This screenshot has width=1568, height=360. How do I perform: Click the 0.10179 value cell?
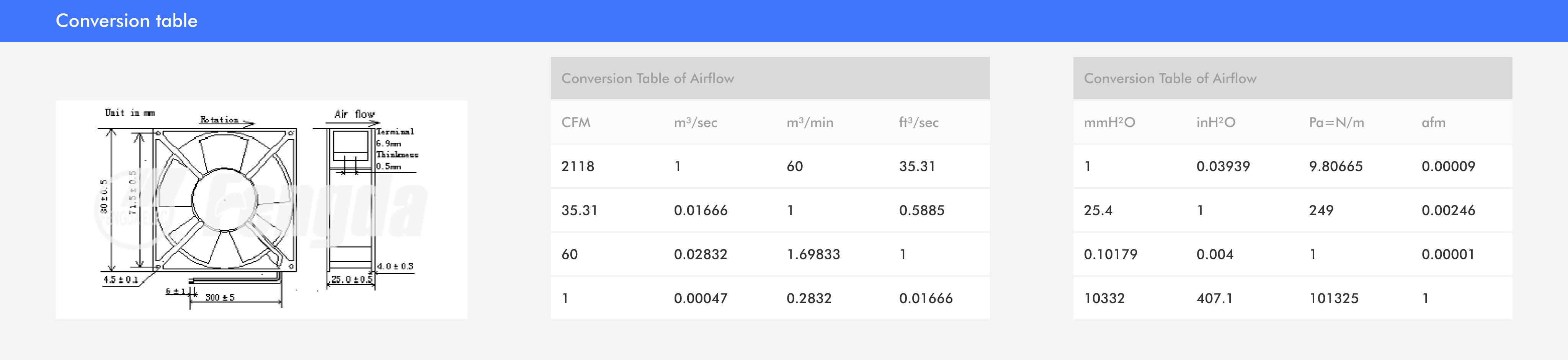click(x=1110, y=254)
